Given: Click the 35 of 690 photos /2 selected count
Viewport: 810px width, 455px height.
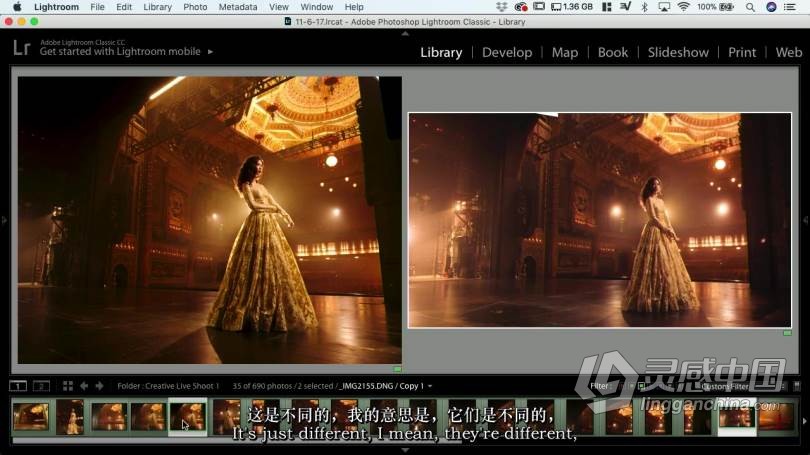Looking at the screenshot, I should pyautogui.click(x=283, y=386).
